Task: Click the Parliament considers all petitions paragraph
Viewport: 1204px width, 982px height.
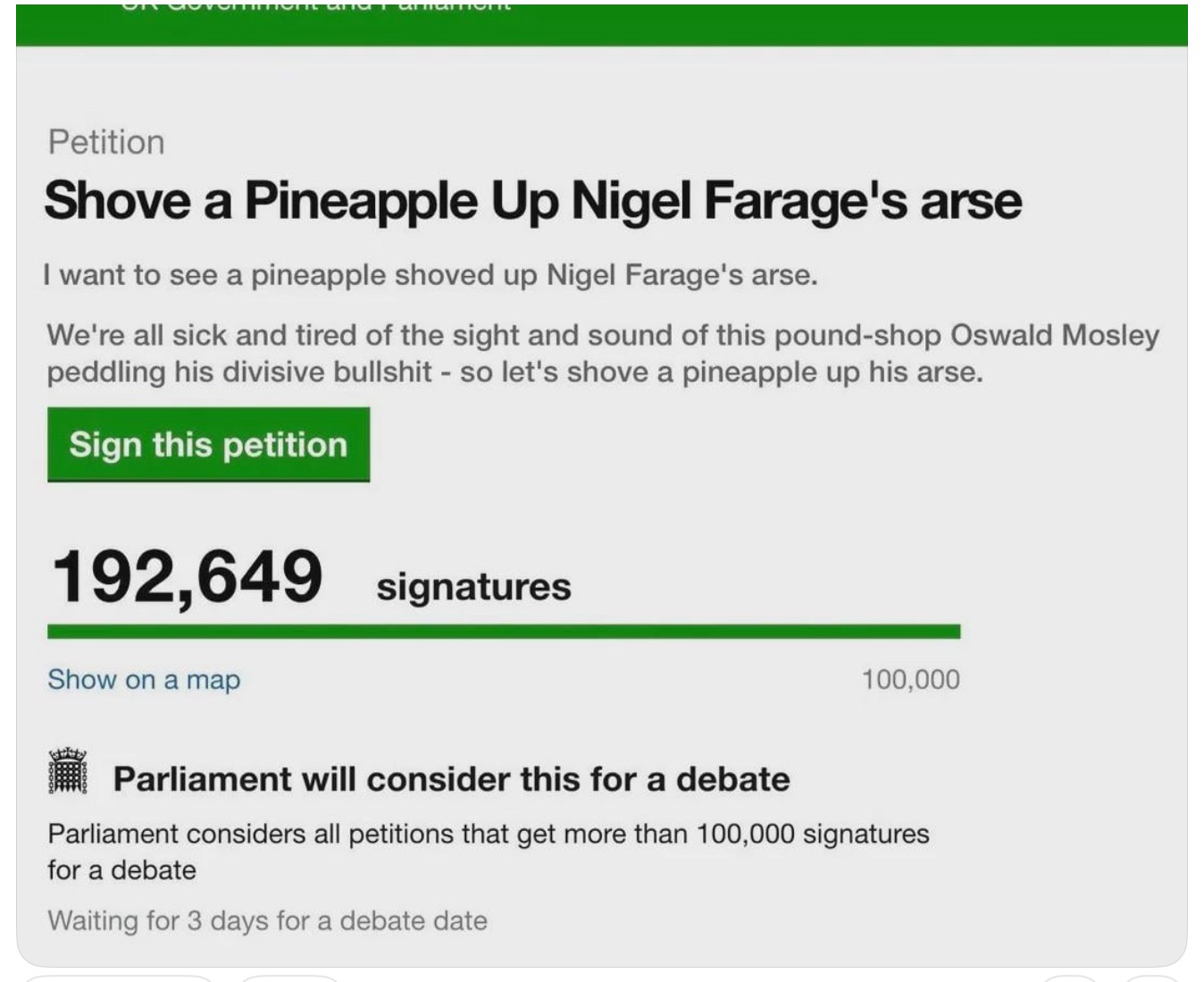Action: (489, 852)
